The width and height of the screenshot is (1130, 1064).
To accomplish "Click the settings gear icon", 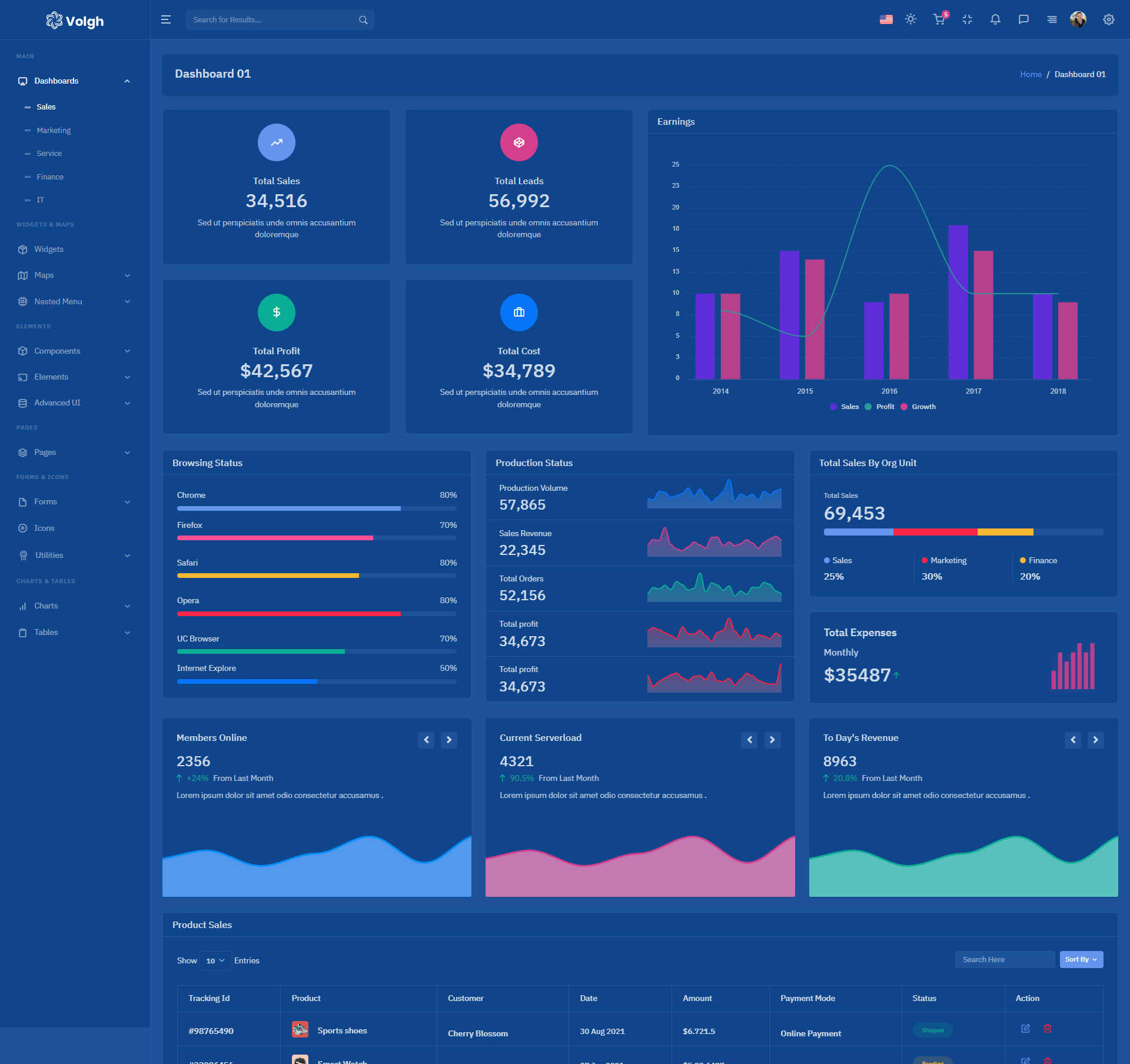I will 1109,19.
